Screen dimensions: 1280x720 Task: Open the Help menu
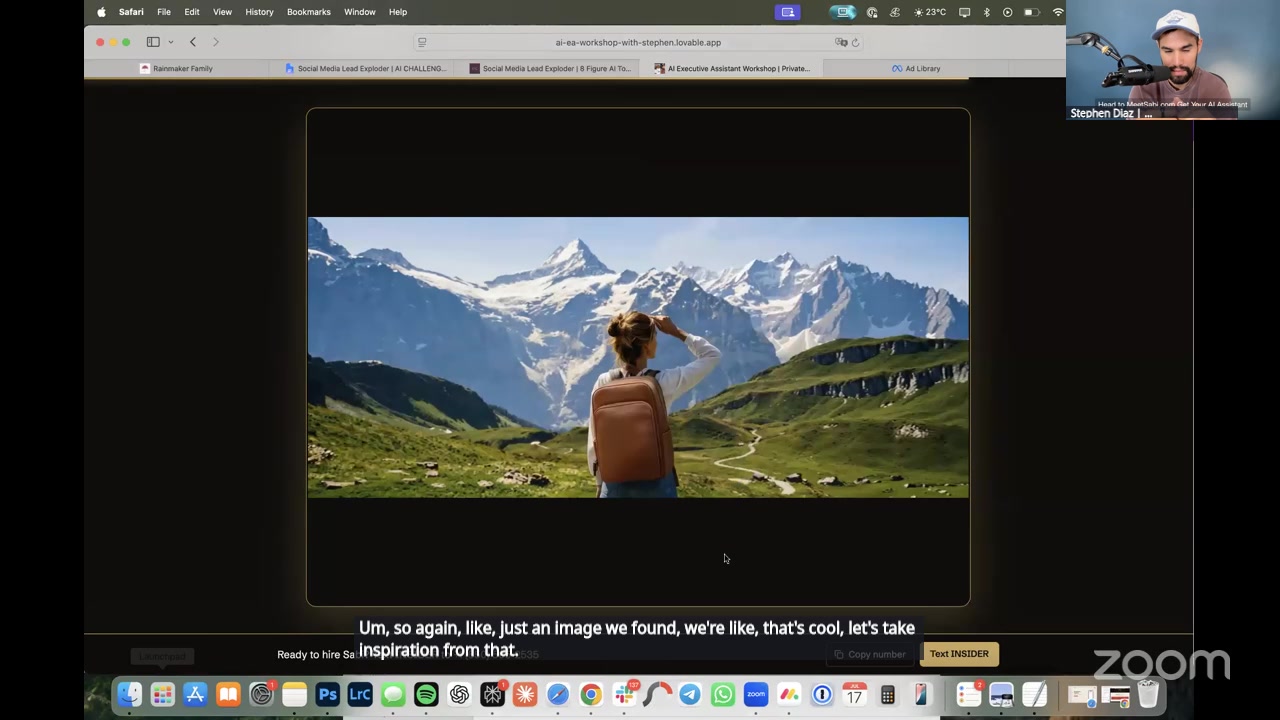click(x=398, y=12)
